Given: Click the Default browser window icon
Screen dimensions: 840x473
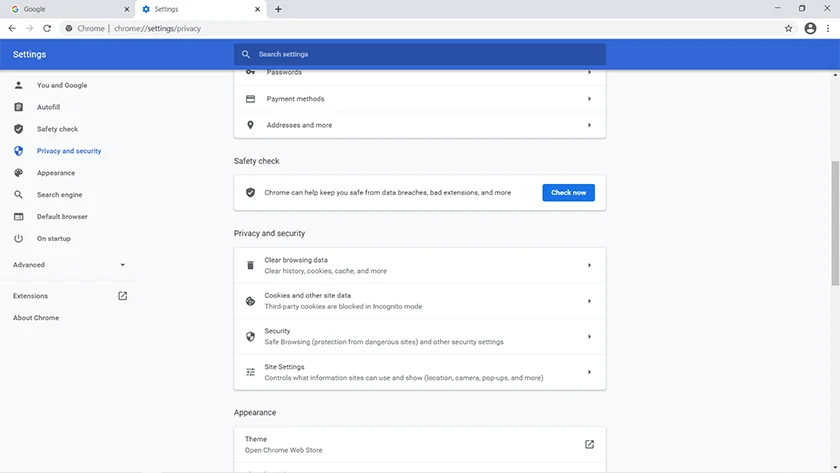Looking at the screenshot, I should 18,217.
